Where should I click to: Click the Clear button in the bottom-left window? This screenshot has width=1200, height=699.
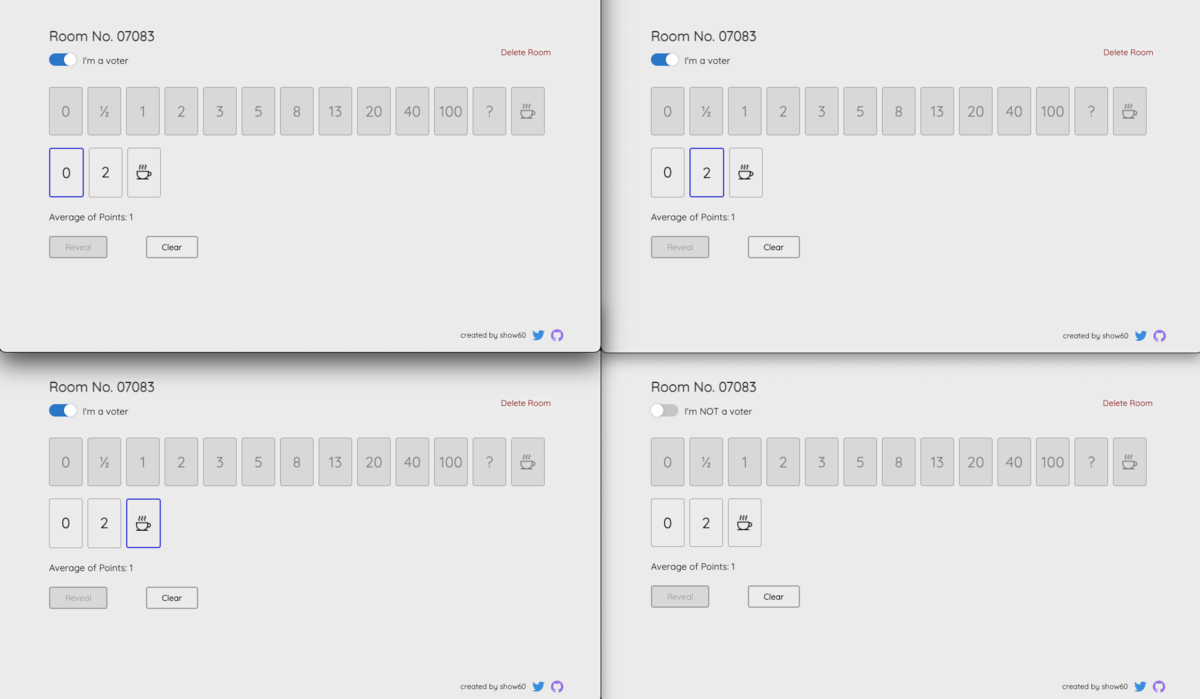point(172,598)
